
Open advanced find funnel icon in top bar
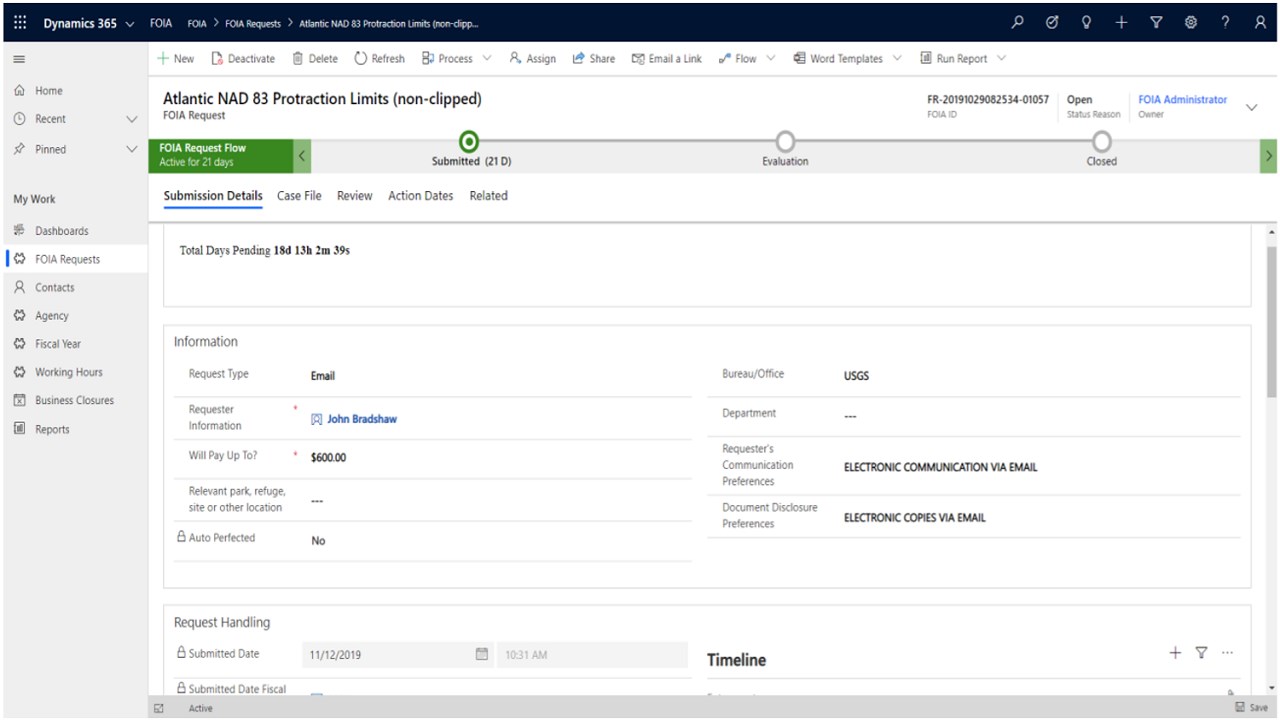[x=1156, y=23]
